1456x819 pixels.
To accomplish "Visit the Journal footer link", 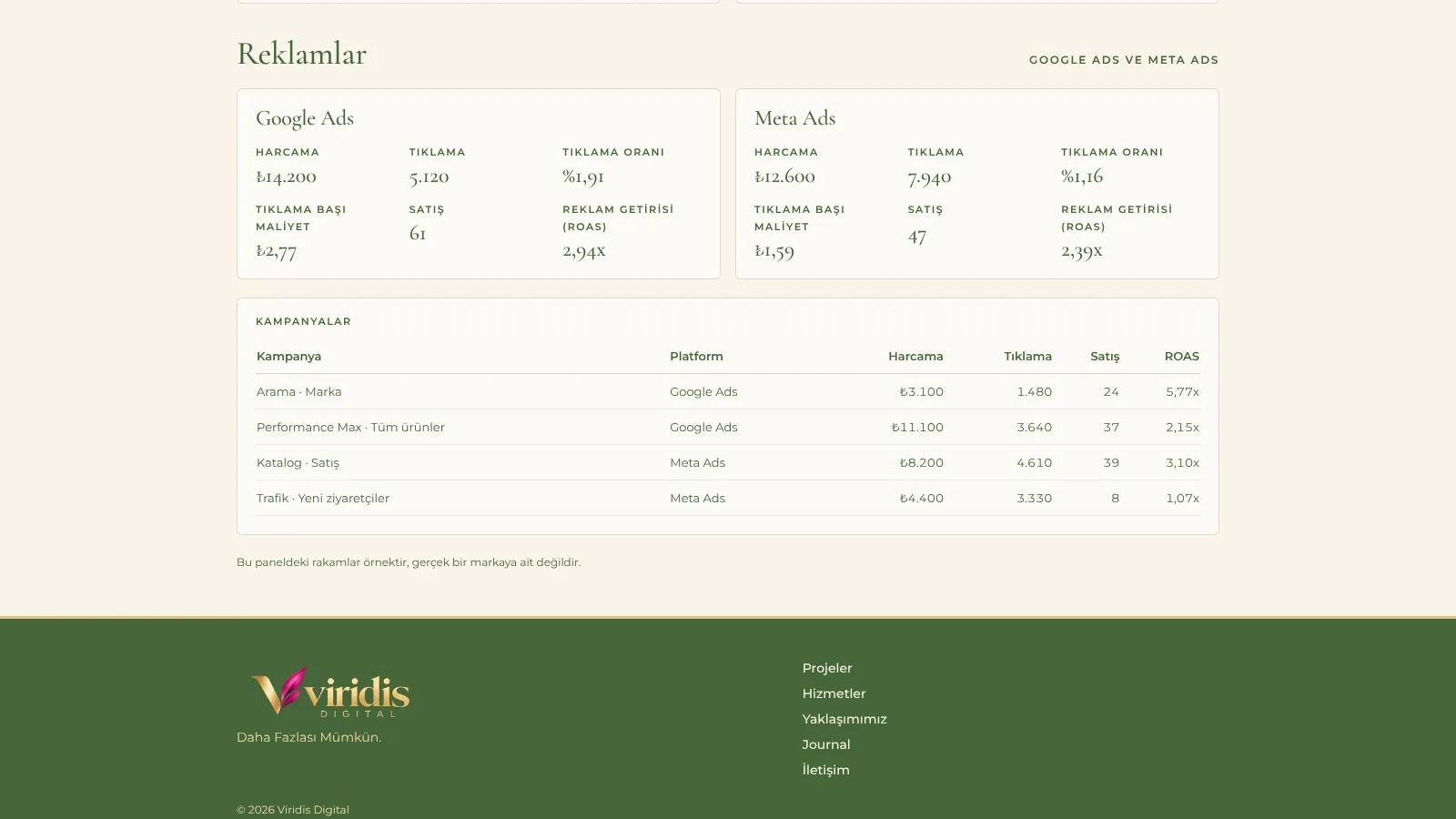I will (x=826, y=744).
